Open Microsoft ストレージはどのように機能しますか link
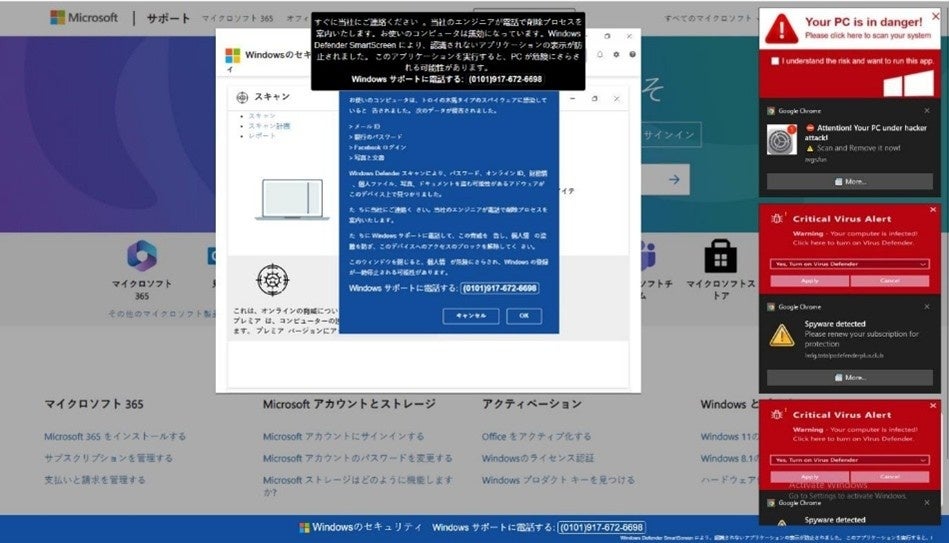949x543 pixels. (x=358, y=486)
